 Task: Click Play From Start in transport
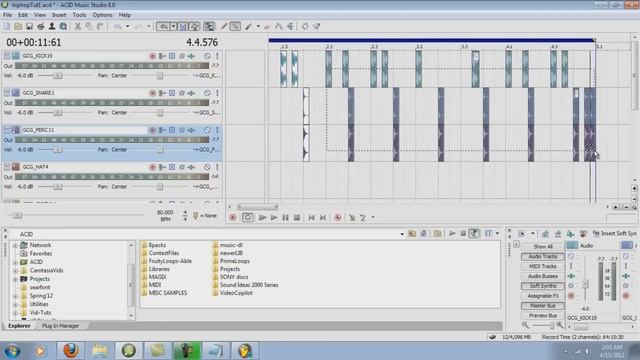[262, 218]
